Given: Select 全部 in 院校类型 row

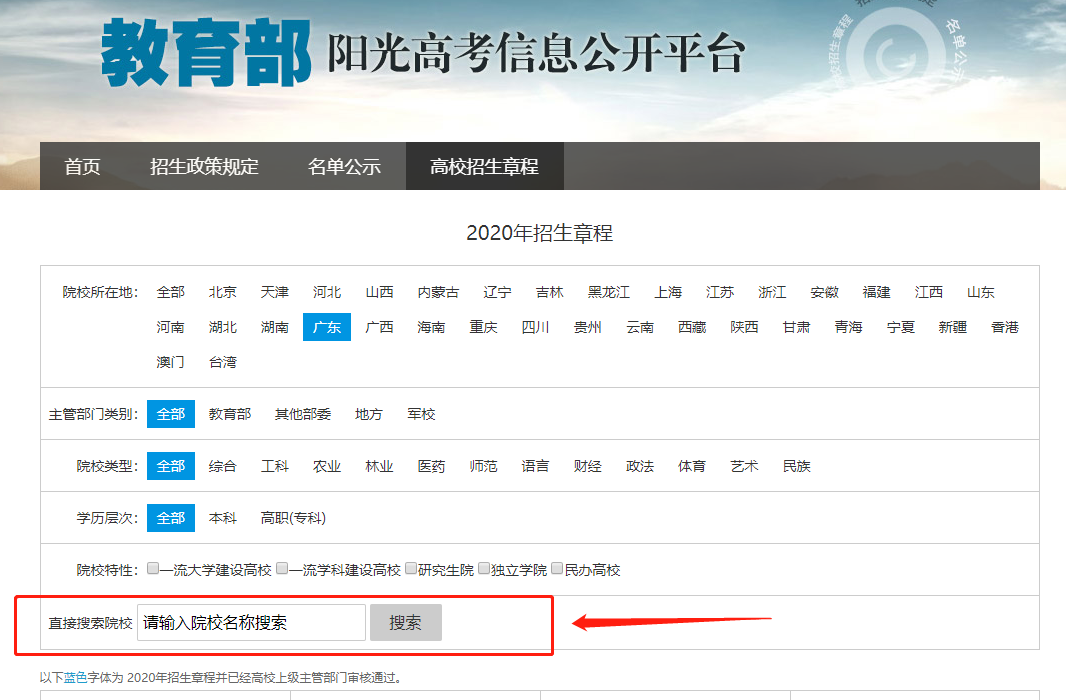Looking at the screenshot, I should 171,466.
